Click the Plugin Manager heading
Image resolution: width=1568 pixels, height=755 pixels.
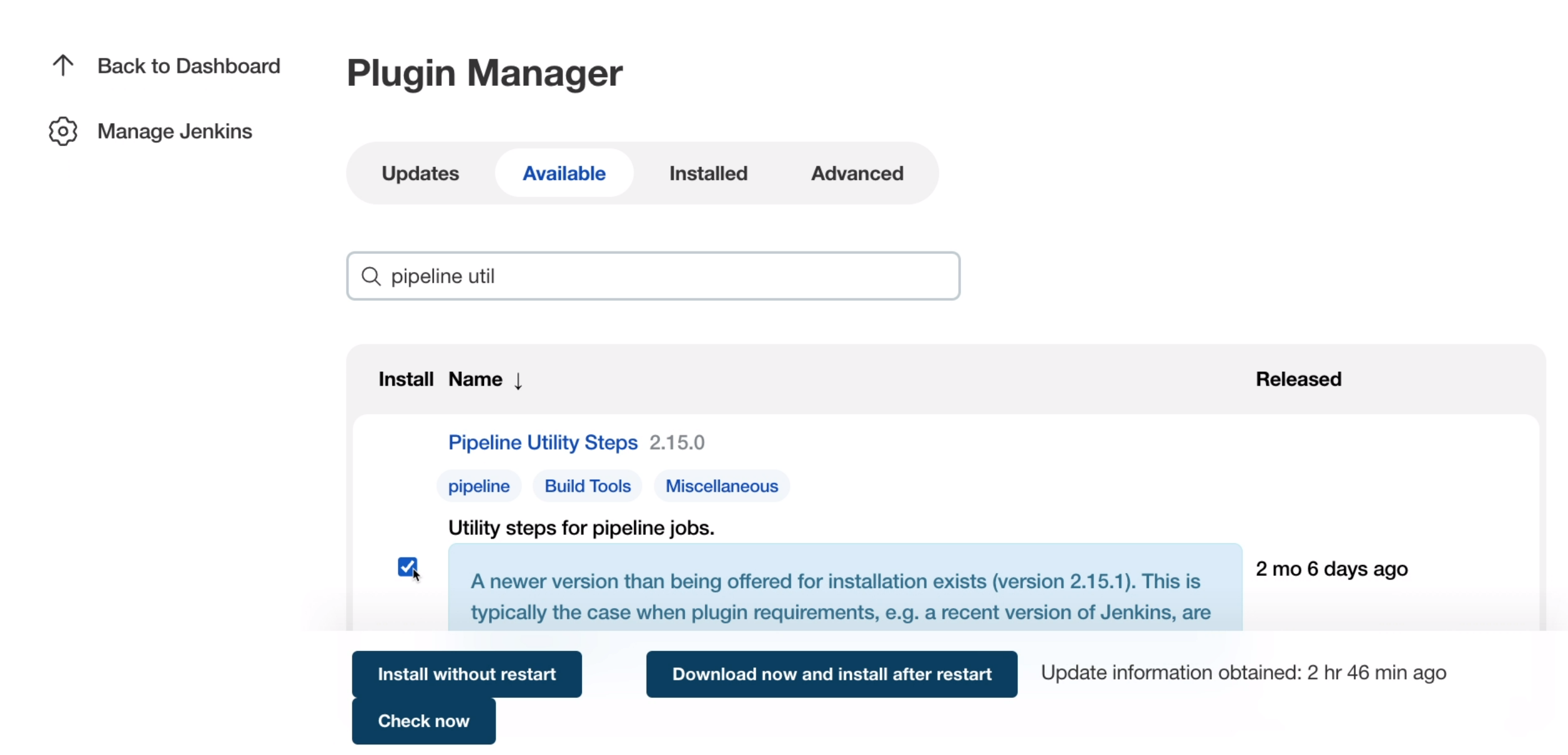pos(484,73)
